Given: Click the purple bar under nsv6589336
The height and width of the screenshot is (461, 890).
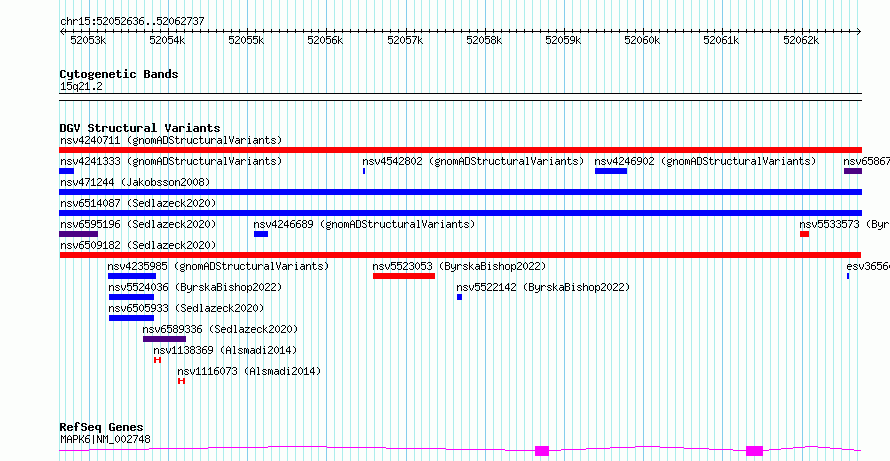Looking at the screenshot, I should 165,339.
